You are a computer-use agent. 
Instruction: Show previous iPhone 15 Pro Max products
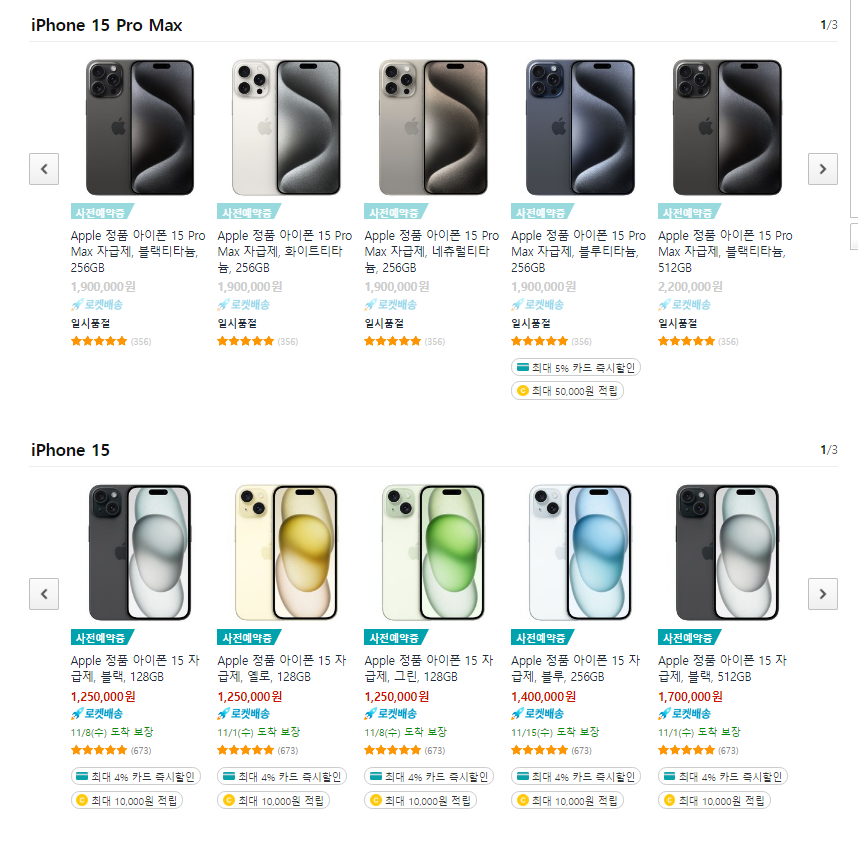point(44,169)
